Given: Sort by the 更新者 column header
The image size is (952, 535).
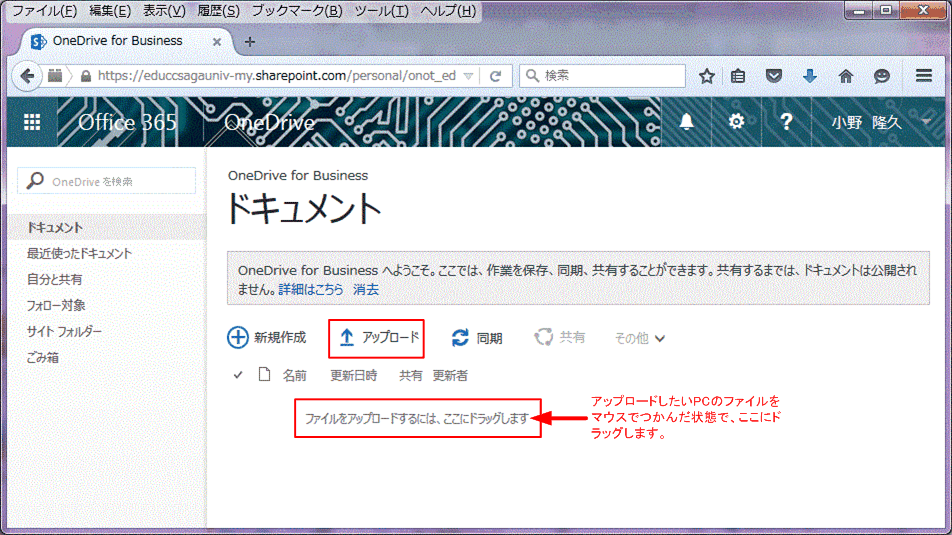Looking at the screenshot, I should point(450,375).
